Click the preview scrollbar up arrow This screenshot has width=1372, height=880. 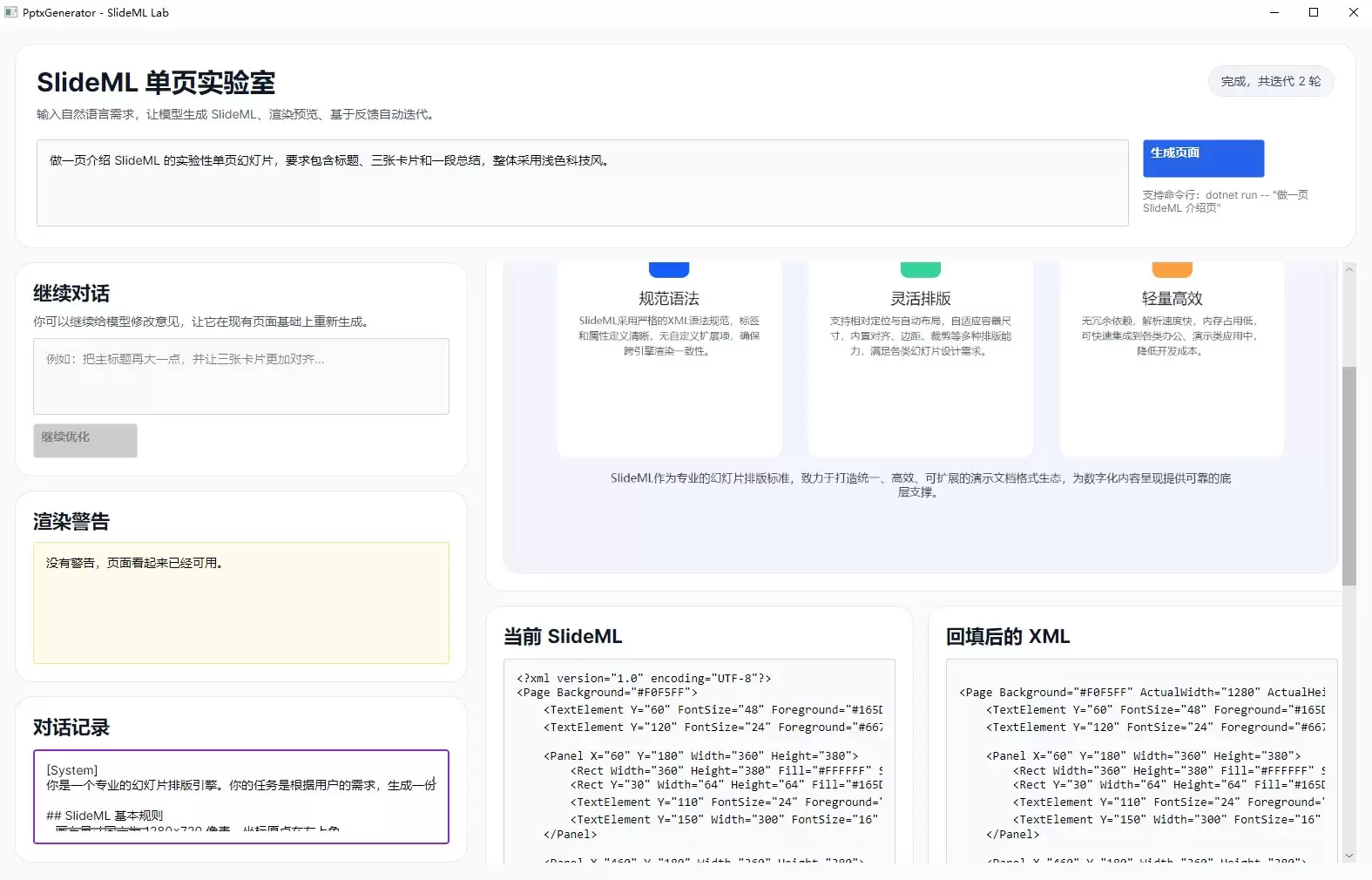pyautogui.click(x=1349, y=270)
